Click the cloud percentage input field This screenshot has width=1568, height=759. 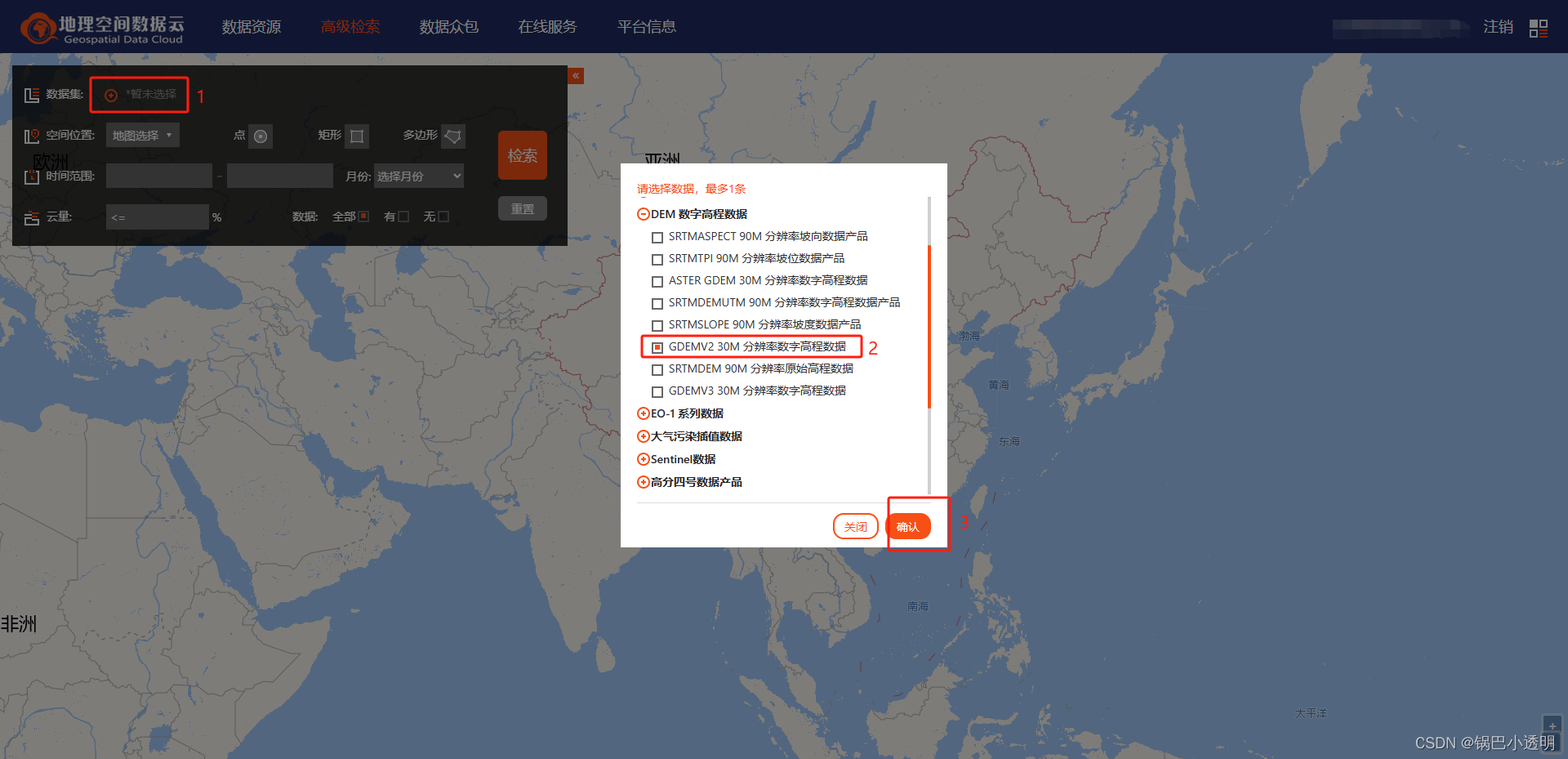[x=157, y=216]
